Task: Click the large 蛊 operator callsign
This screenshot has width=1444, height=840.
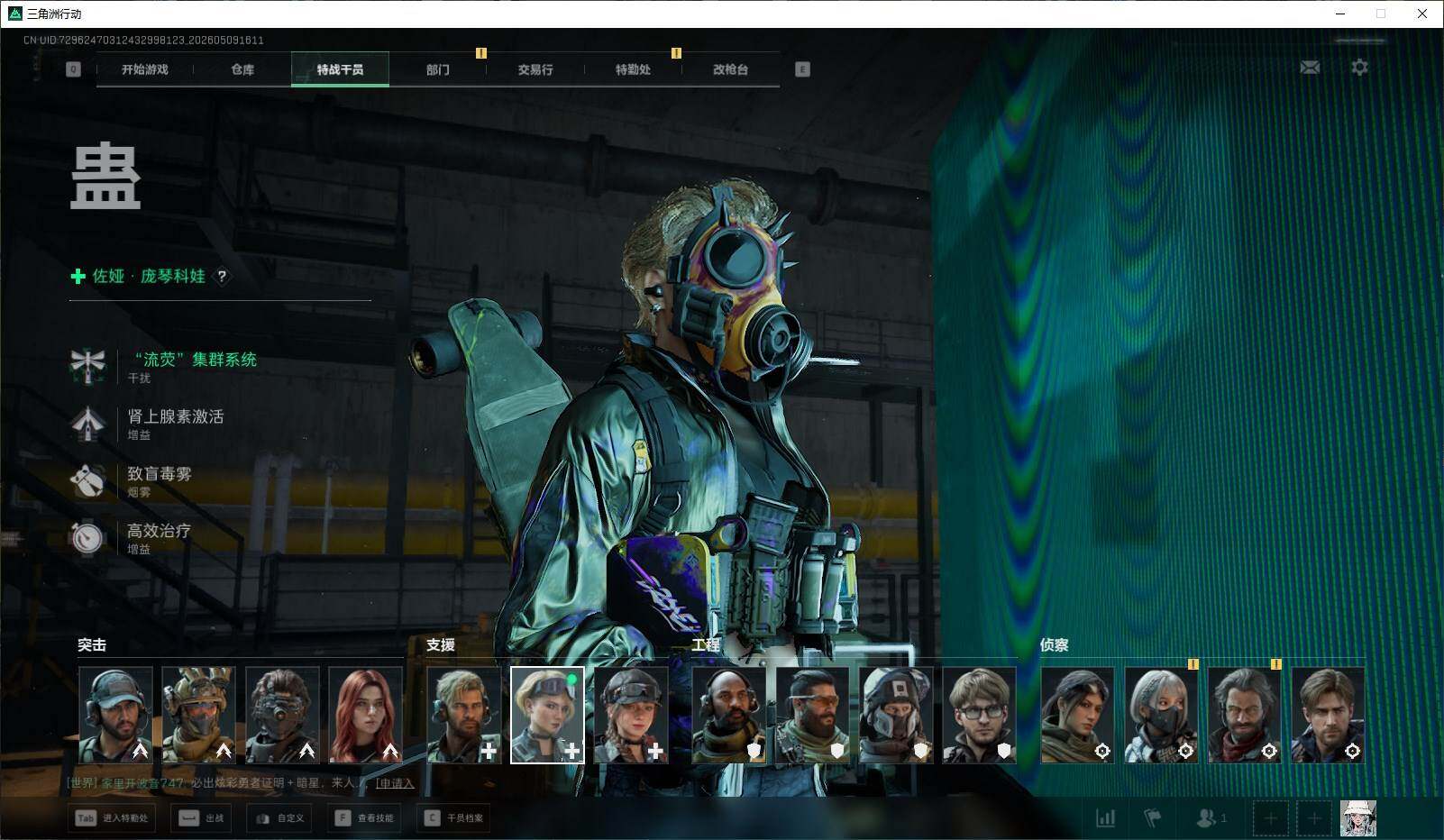Action: point(106,177)
